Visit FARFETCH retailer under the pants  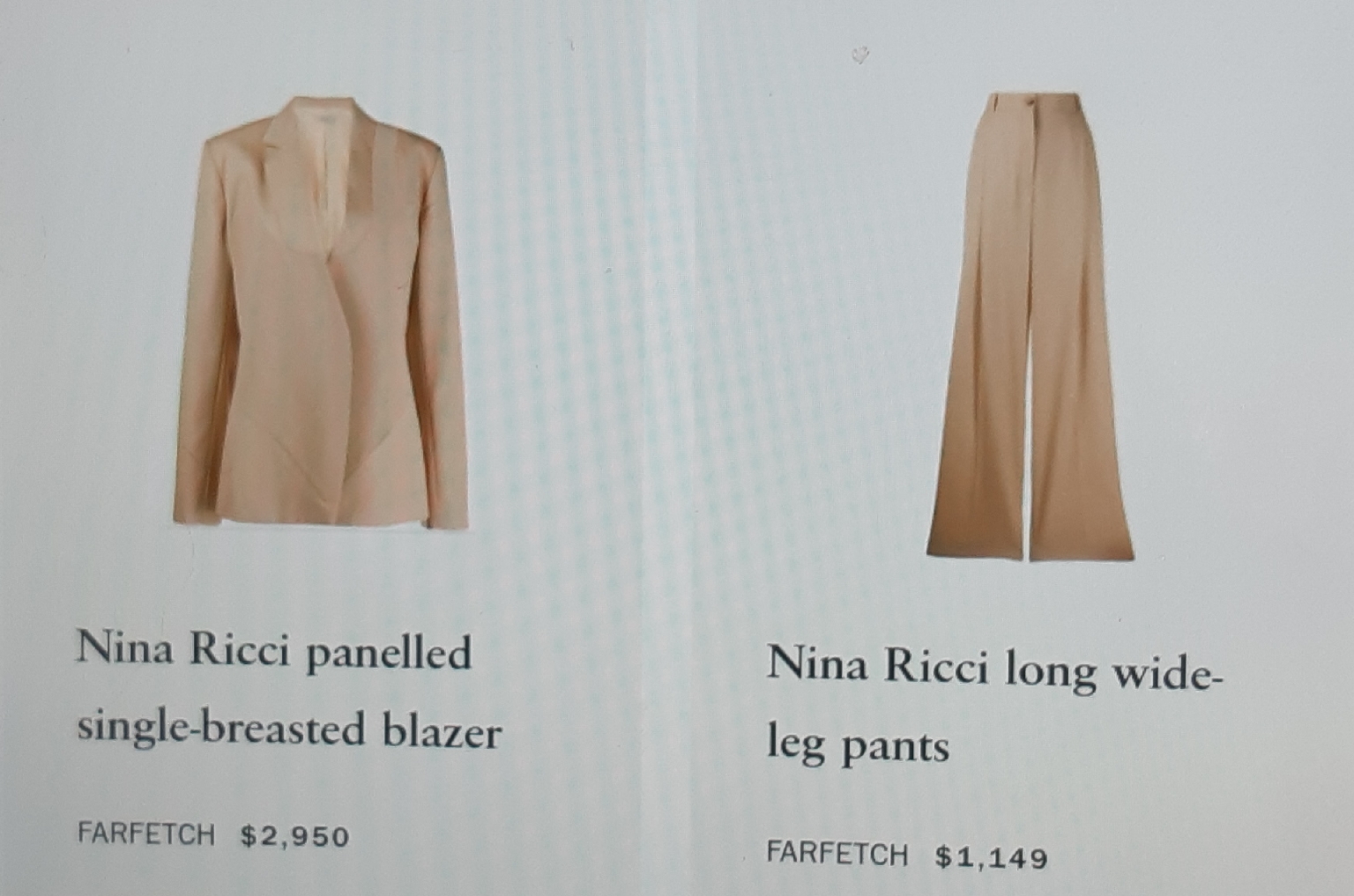coord(837,854)
